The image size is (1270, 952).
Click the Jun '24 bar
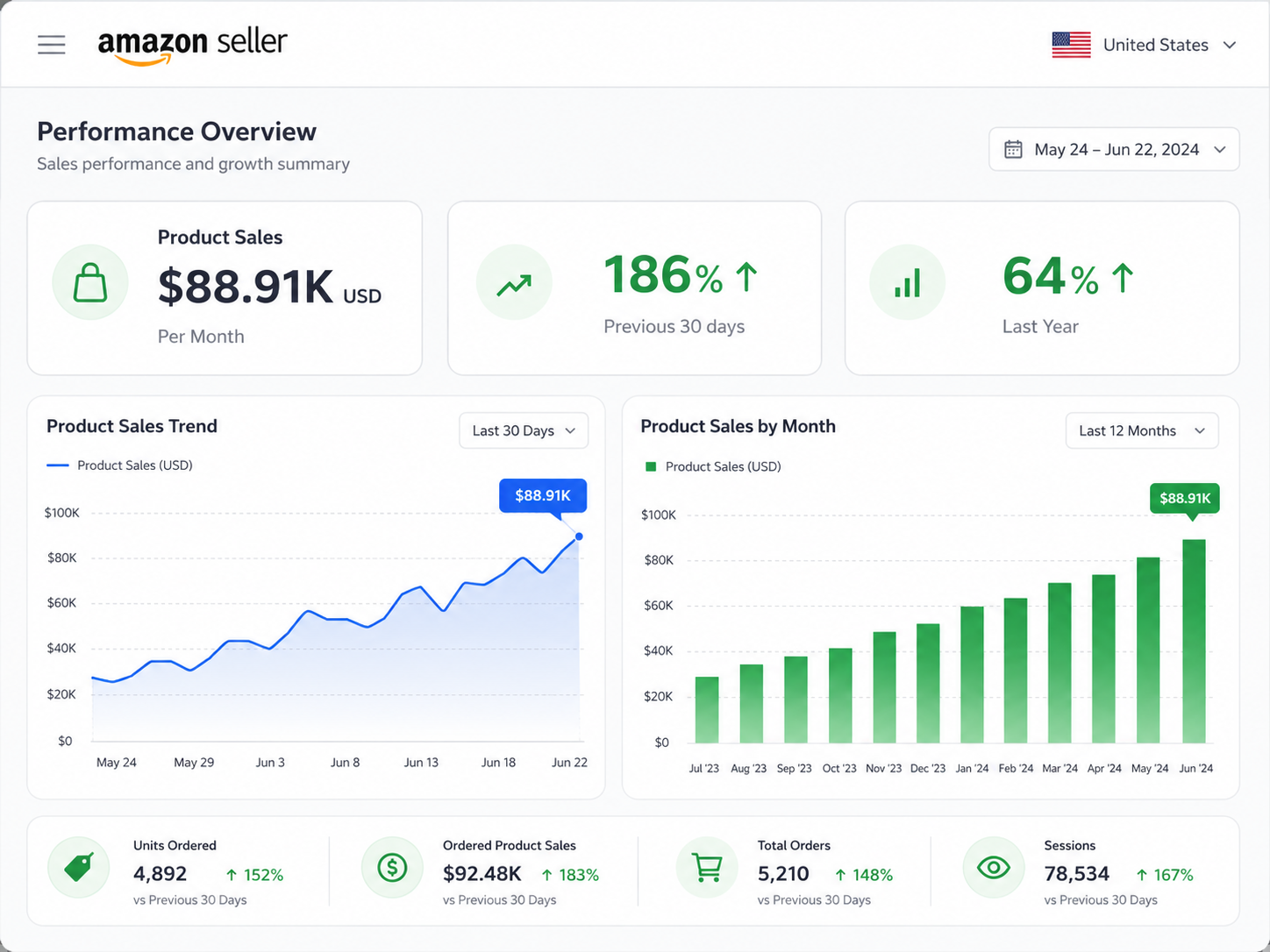tap(1194, 641)
